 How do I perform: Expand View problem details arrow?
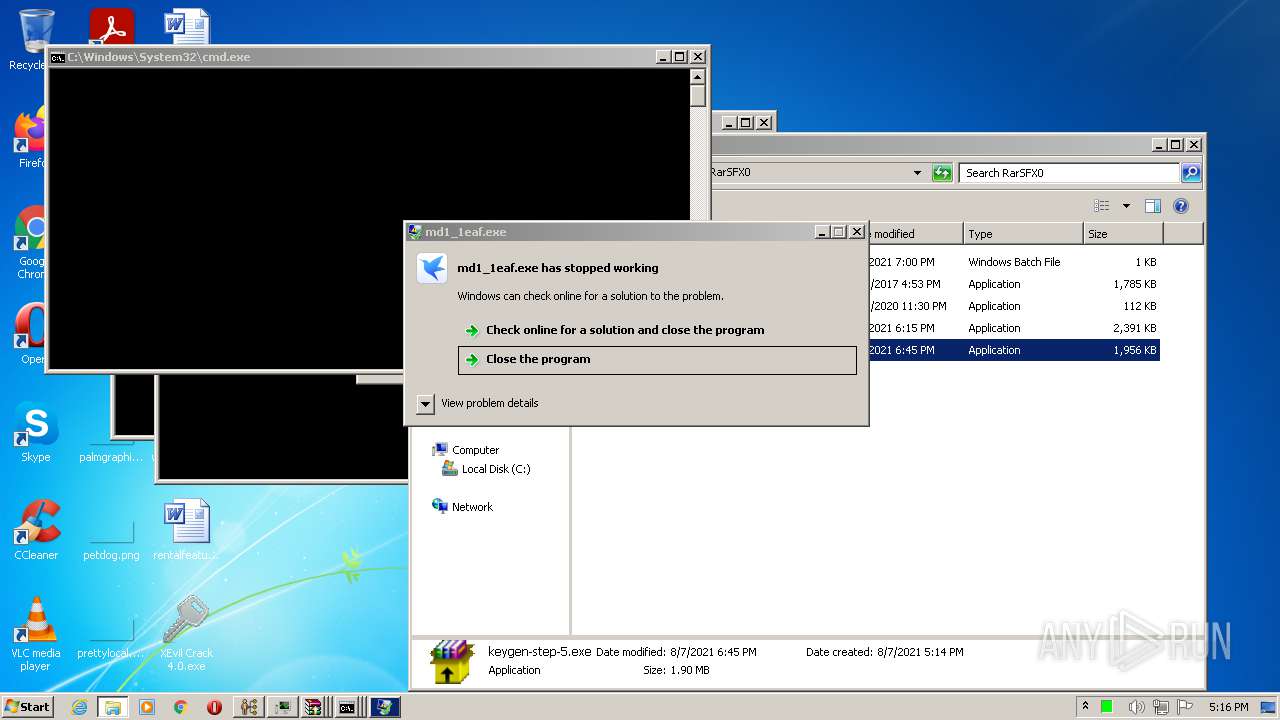tap(425, 404)
